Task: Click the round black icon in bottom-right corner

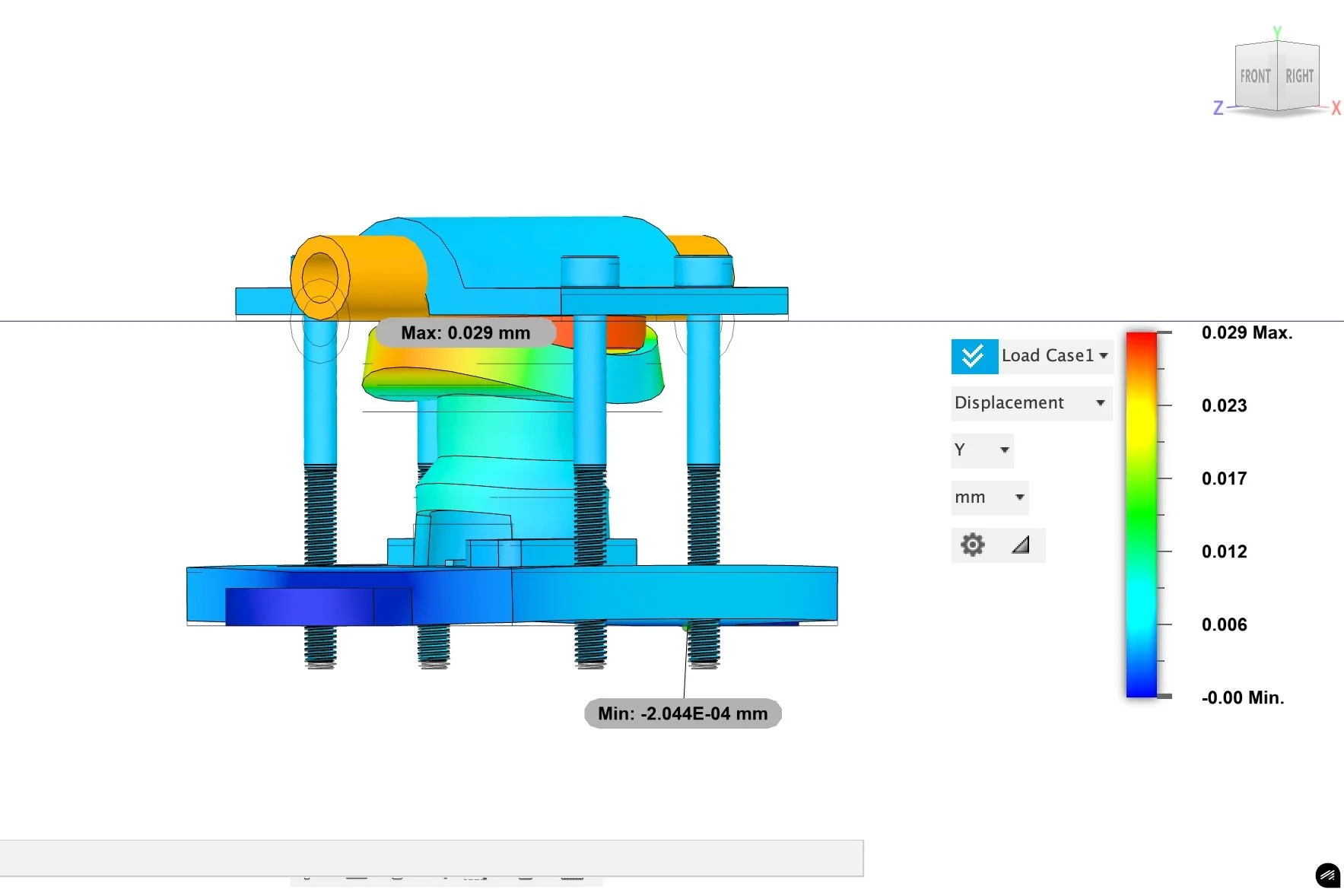Action: click(1327, 875)
